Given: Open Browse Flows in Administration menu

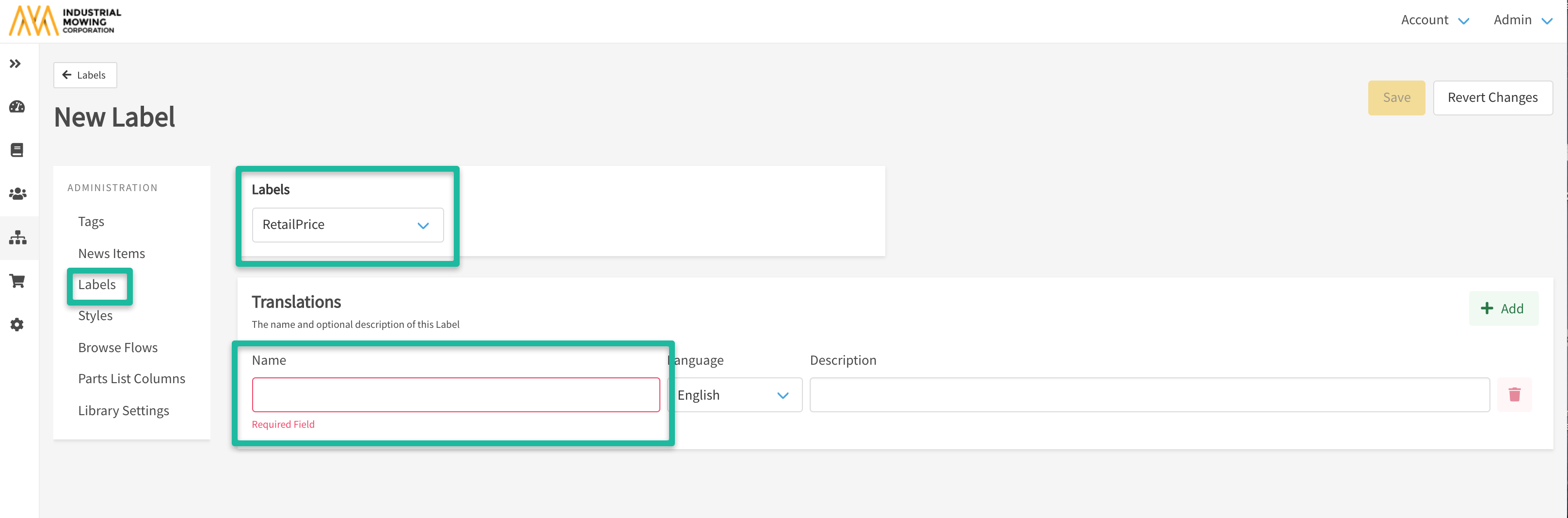Looking at the screenshot, I should pyautogui.click(x=117, y=348).
